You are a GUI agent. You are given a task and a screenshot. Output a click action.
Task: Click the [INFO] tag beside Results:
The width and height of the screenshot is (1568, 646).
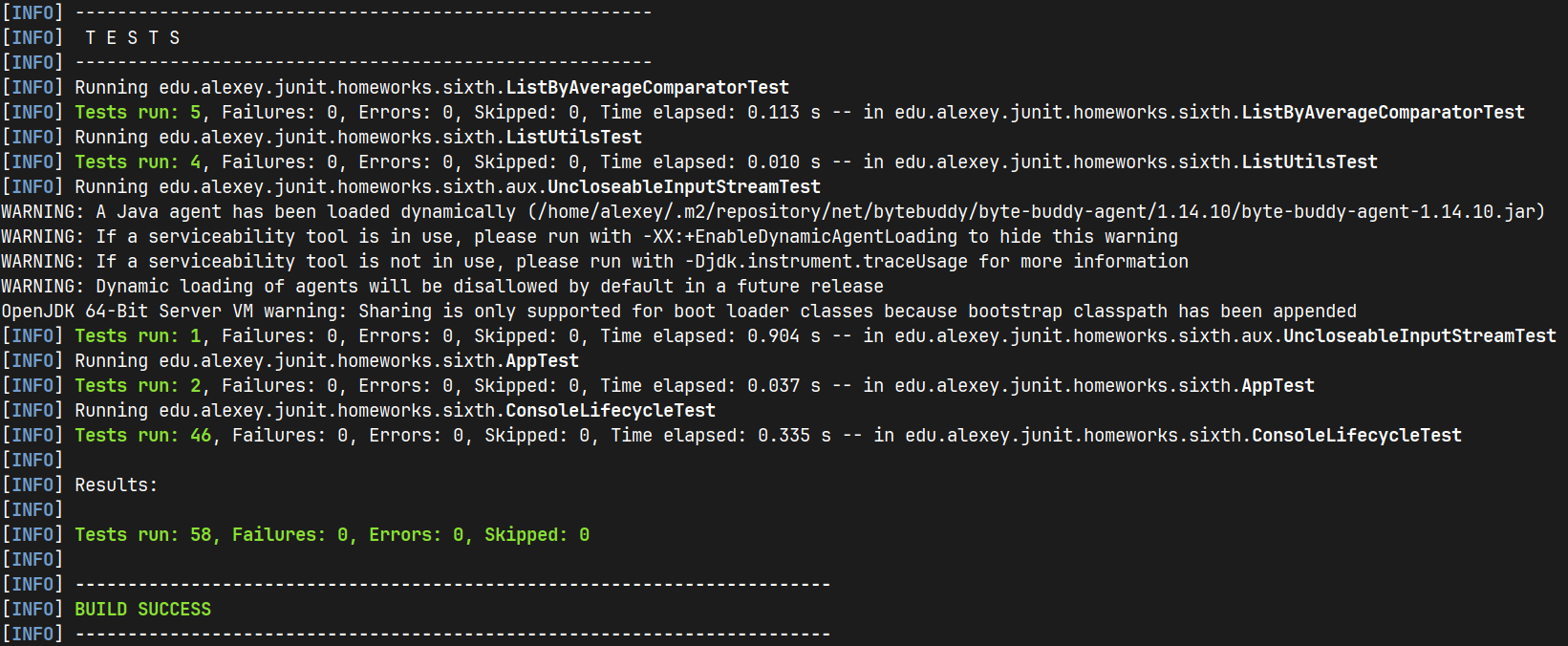[32, 485]
